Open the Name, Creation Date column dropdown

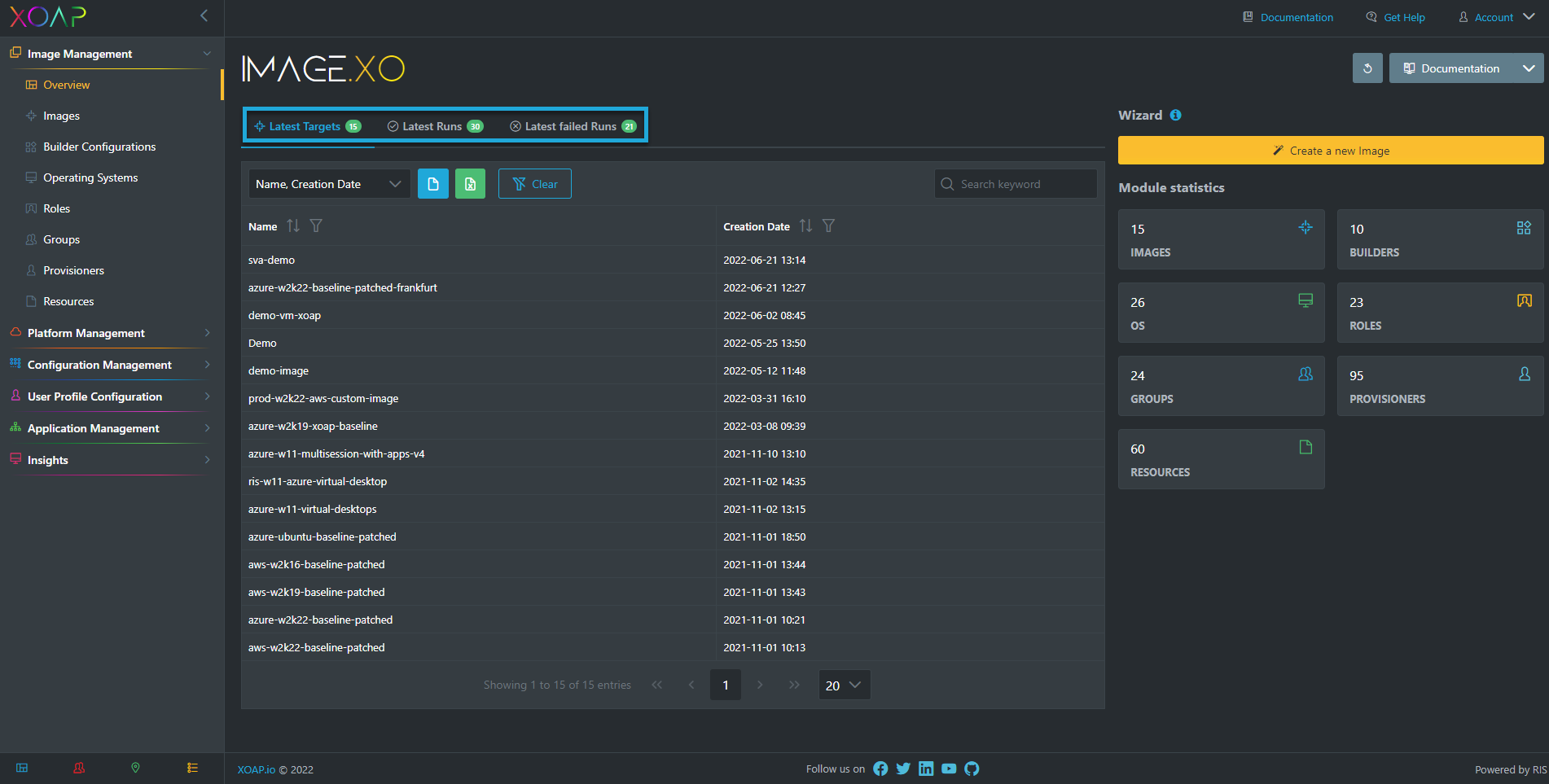coord(329,184)
